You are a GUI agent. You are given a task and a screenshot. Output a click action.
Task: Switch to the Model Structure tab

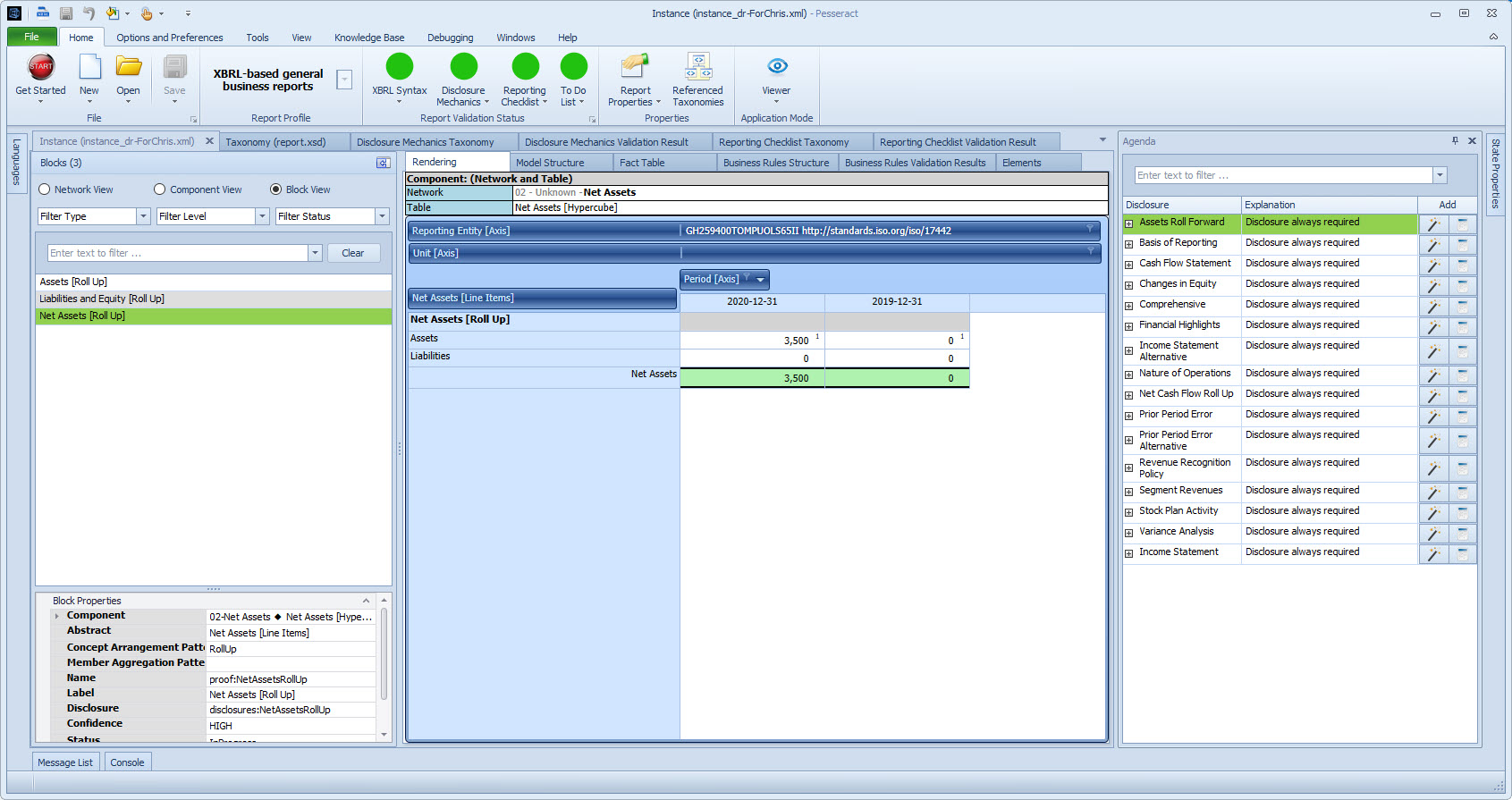(x=561, y=163)
